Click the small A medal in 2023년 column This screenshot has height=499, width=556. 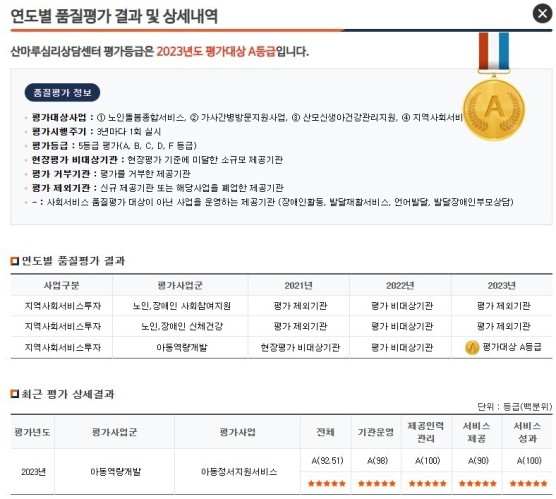pos(472,347)
